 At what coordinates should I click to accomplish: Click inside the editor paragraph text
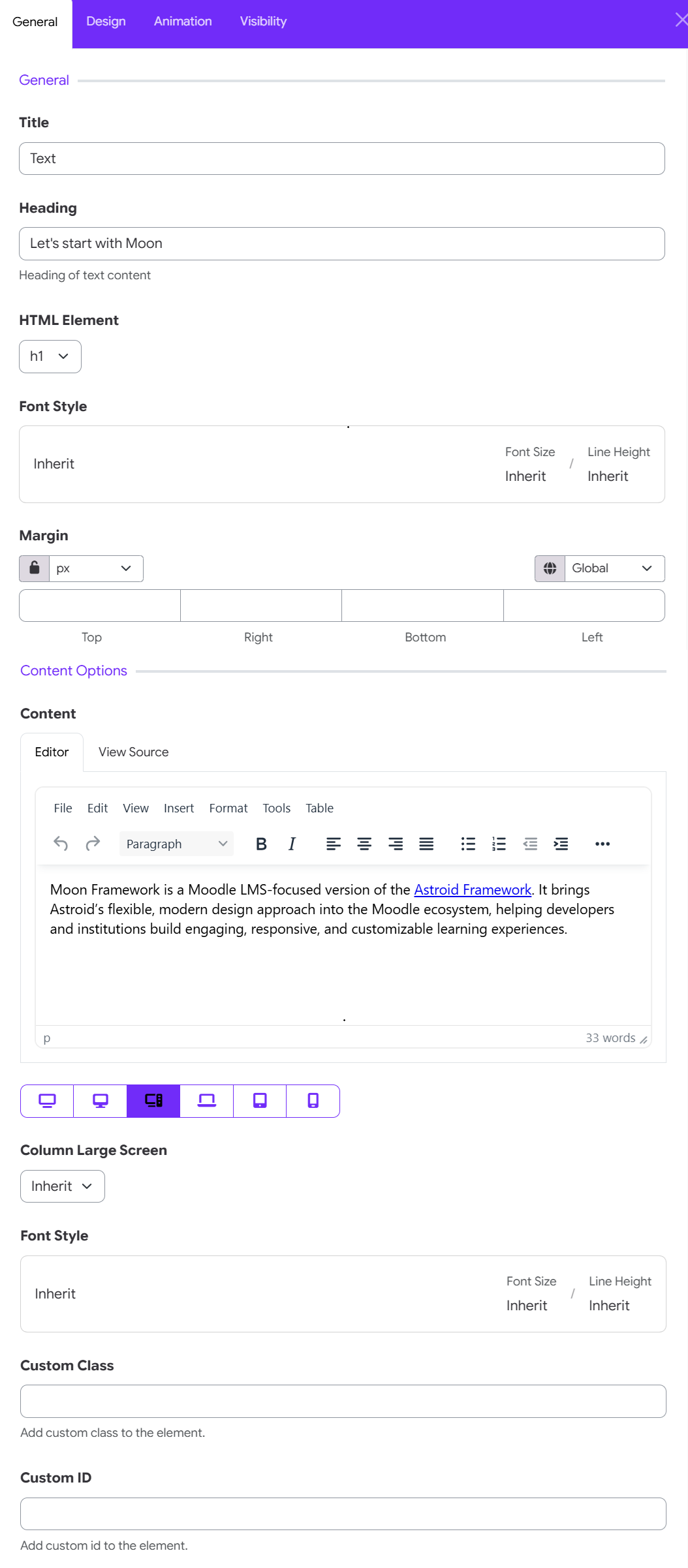[332, 910]
